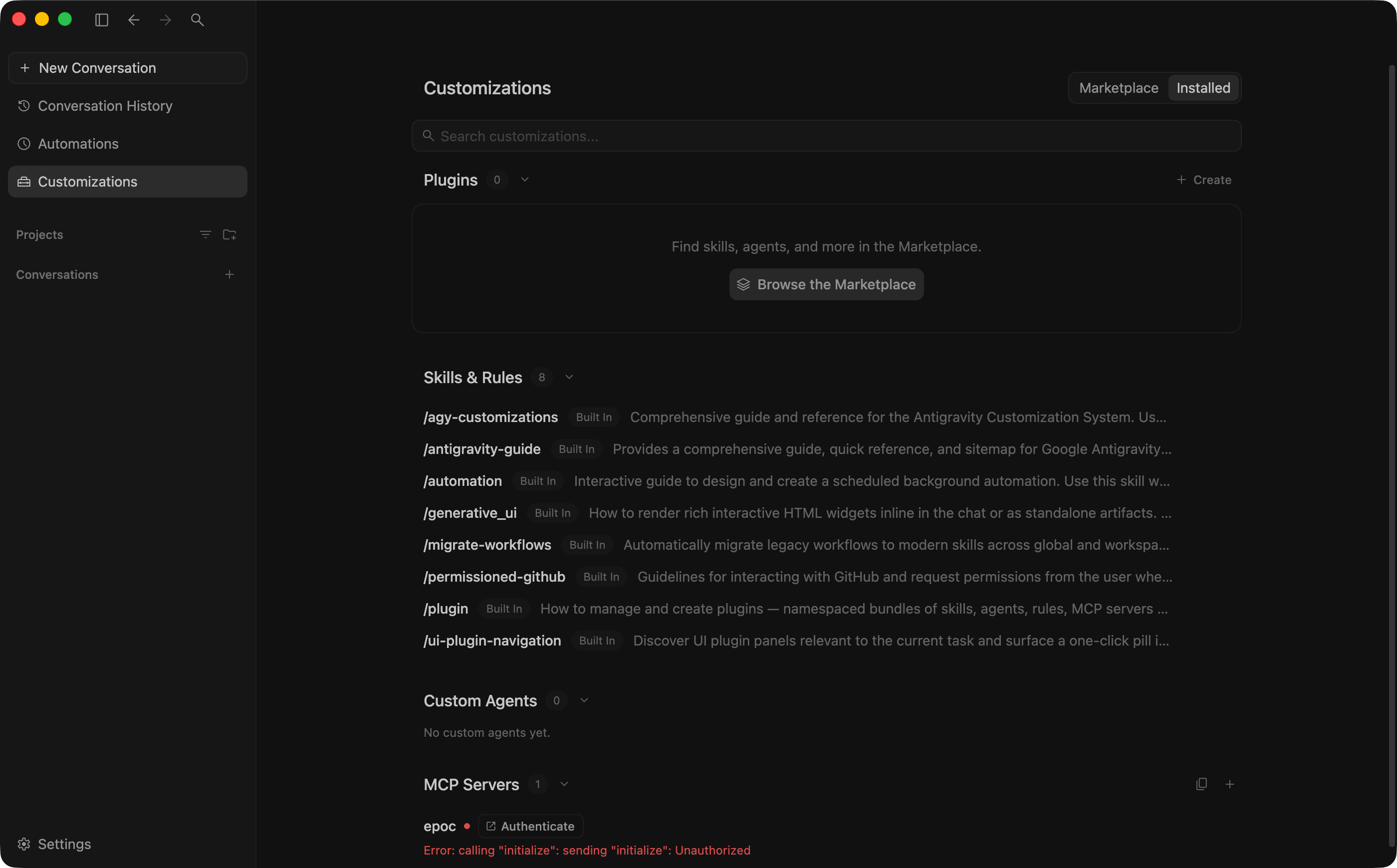Toggle the sidebar panel icon

tap(102, 20)
